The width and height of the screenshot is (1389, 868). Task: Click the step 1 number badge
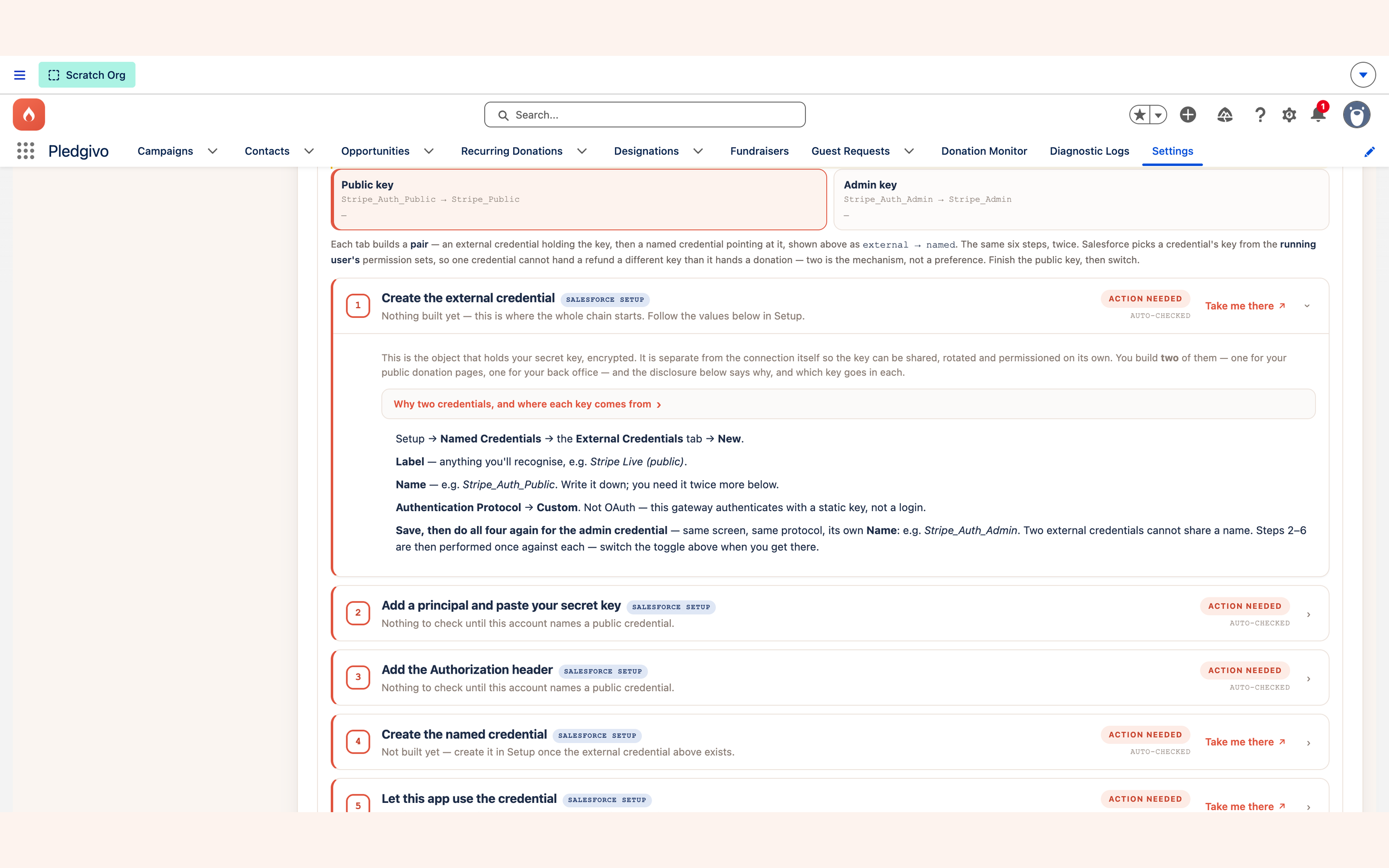click(x=358, y=305)
